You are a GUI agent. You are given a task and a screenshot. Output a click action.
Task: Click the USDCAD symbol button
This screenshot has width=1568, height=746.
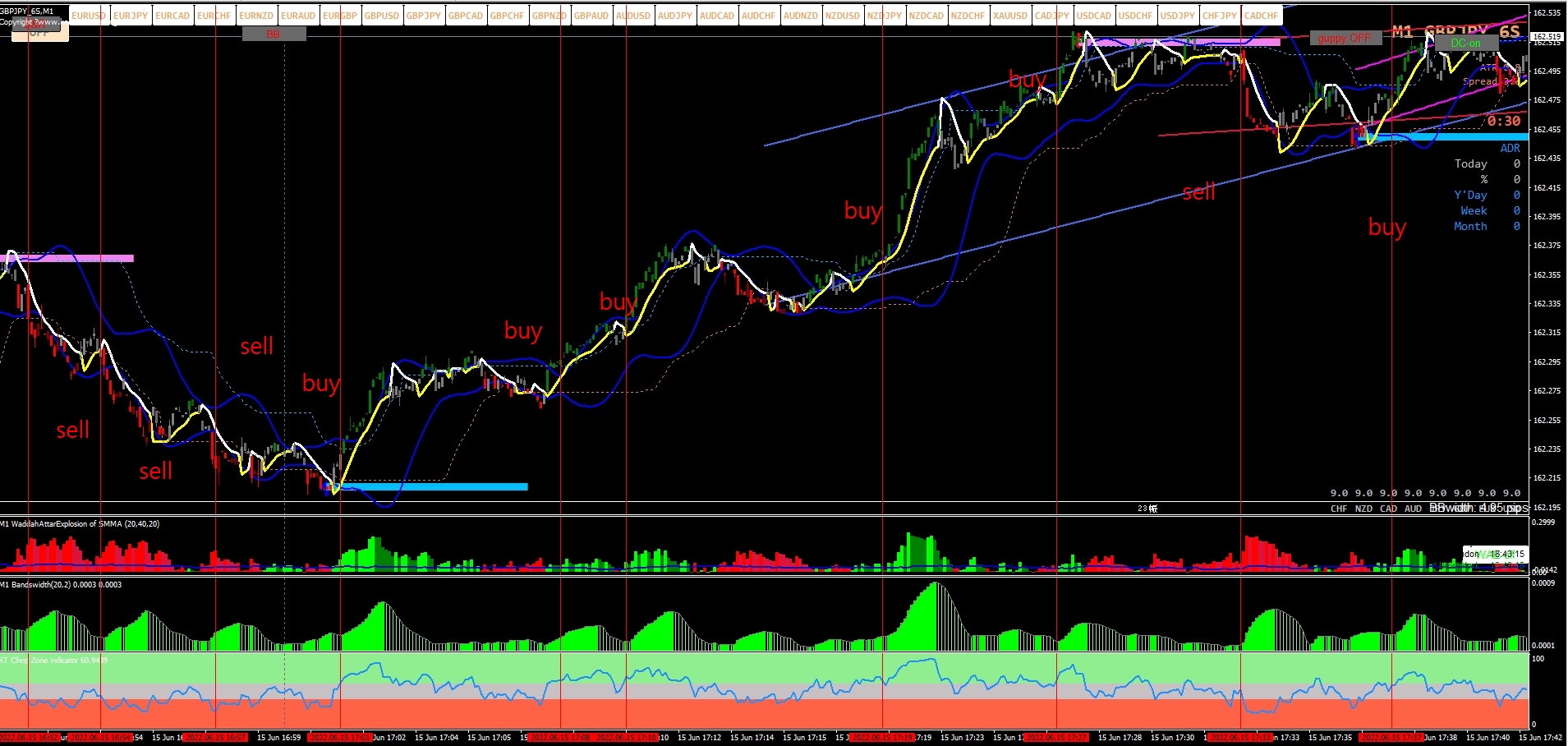point(1095,16)
